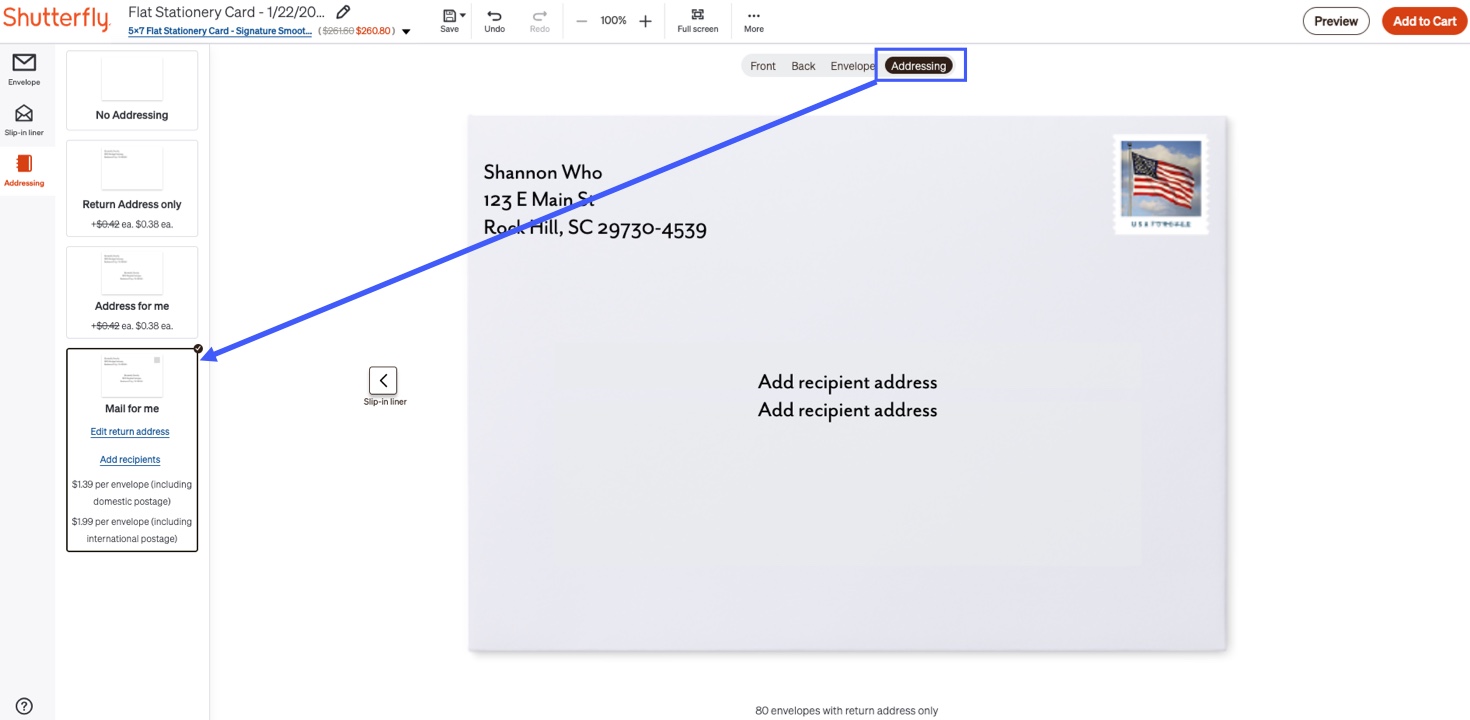1470x720 pixels.
Task: Open the Slip-in liner sidebar icon
Action: click(x=24, y=114)
